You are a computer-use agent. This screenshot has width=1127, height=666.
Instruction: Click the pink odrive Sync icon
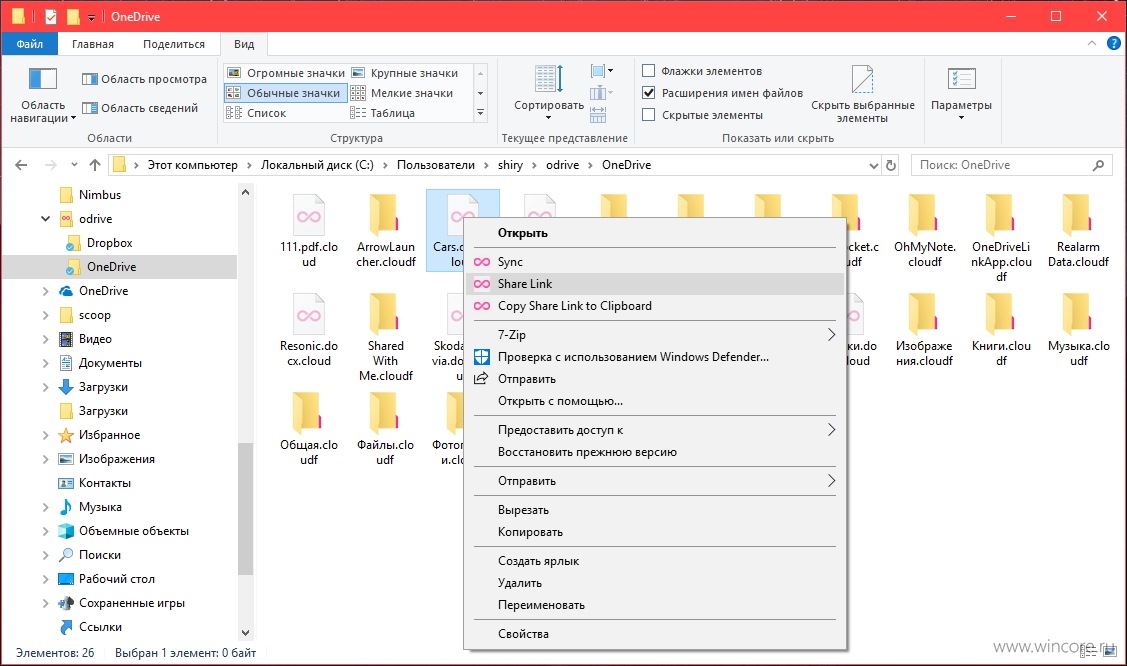pyautogui.click(x=482, y=262)
